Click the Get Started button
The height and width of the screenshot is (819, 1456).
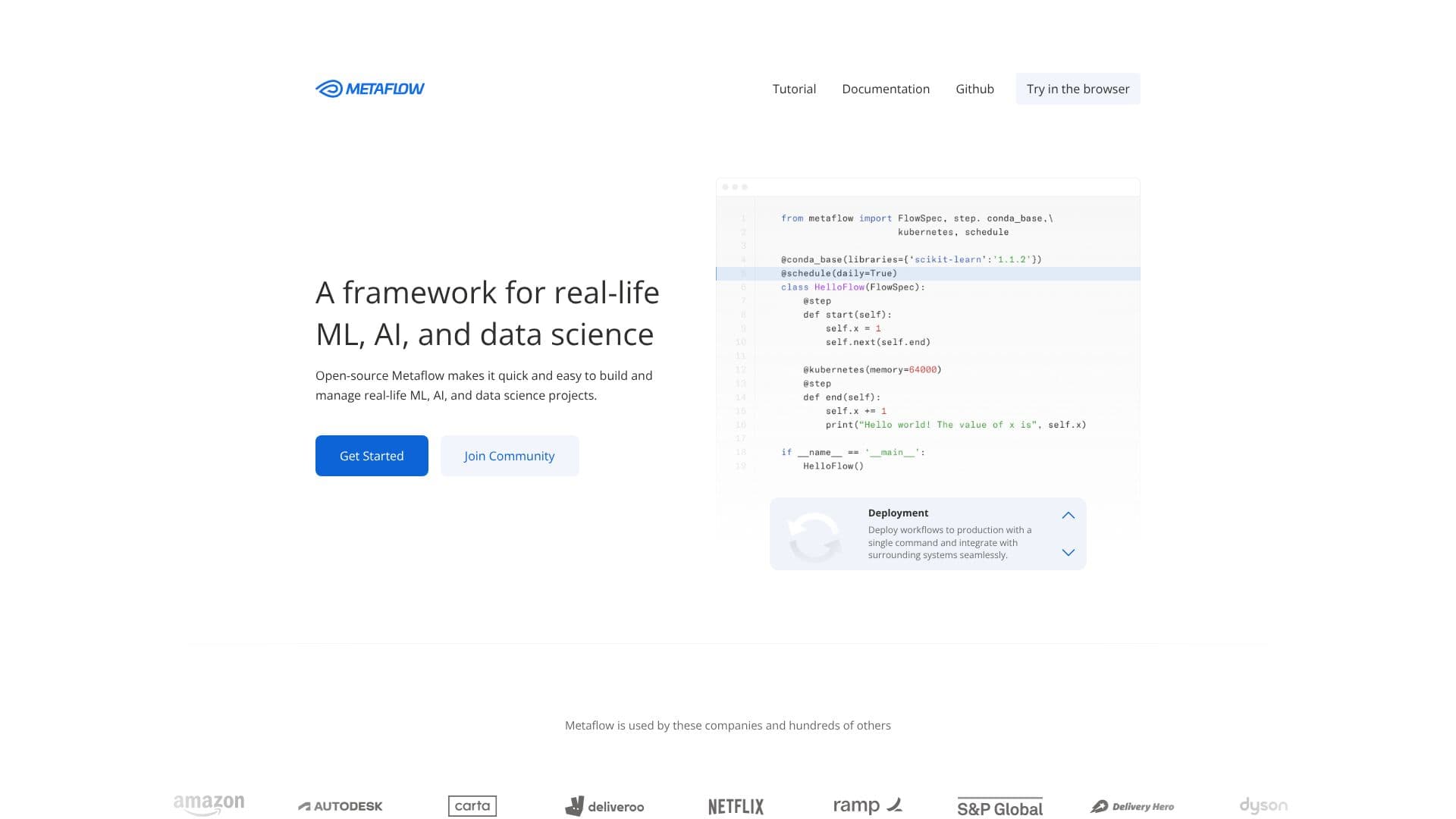pyautogui.click(x=372, y=456)
